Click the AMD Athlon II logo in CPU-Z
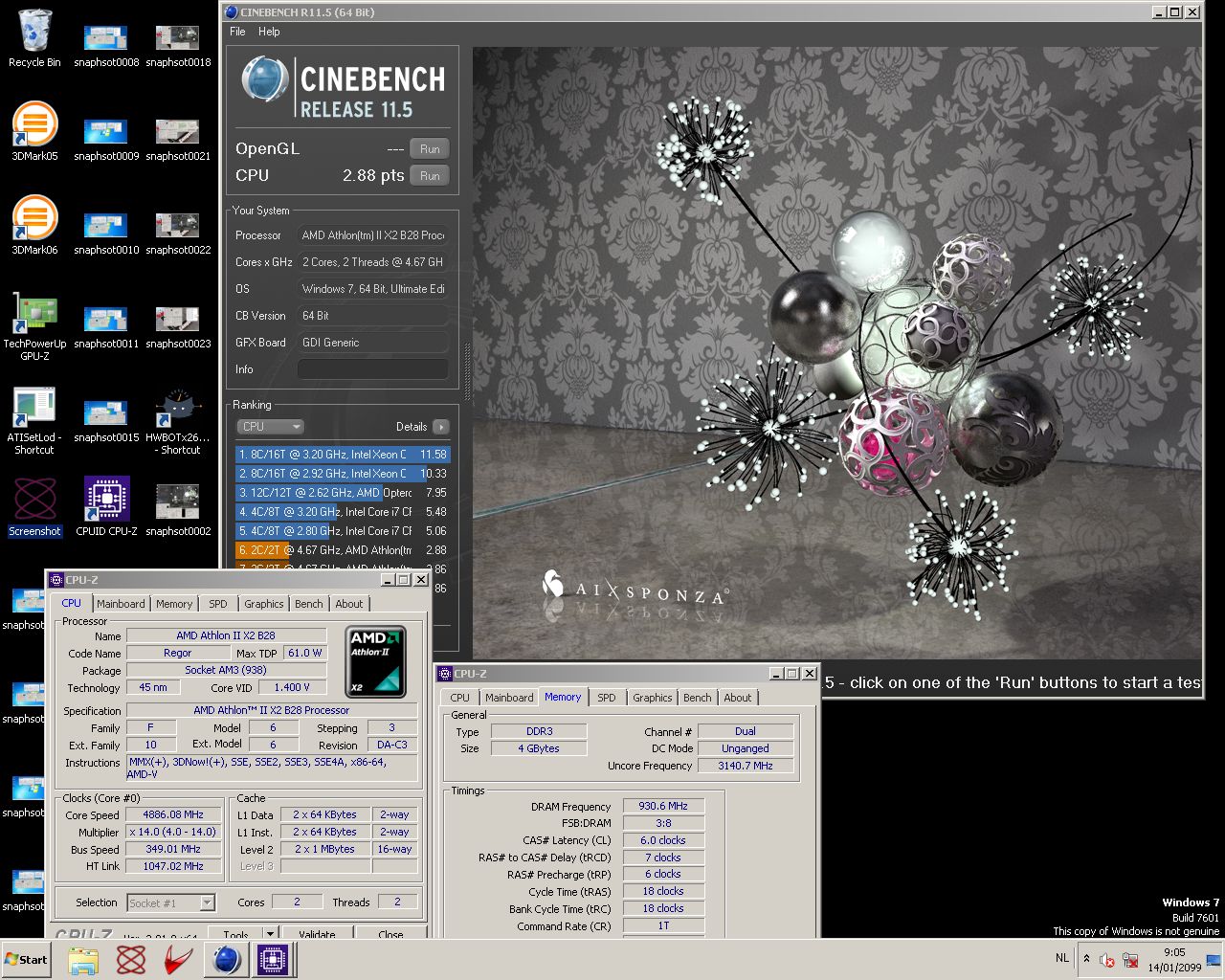The image size is (1225, 980). click(375, 661)
